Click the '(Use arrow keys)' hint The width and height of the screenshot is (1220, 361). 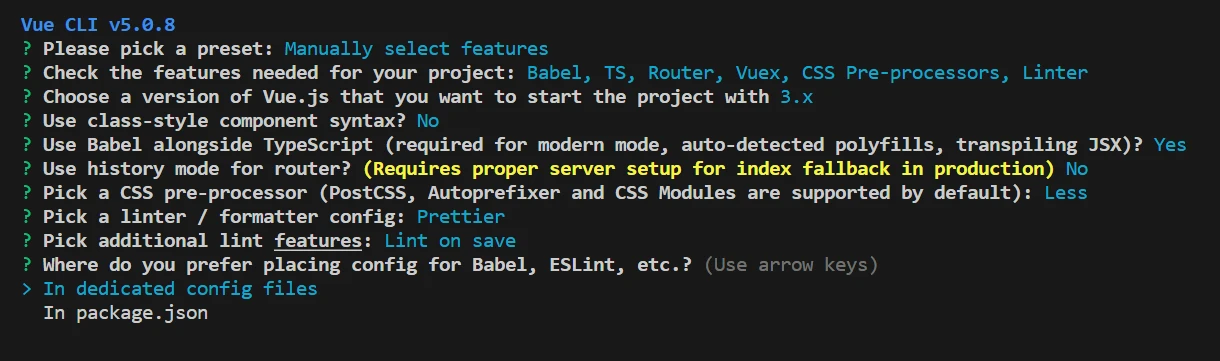pos(791,265)
